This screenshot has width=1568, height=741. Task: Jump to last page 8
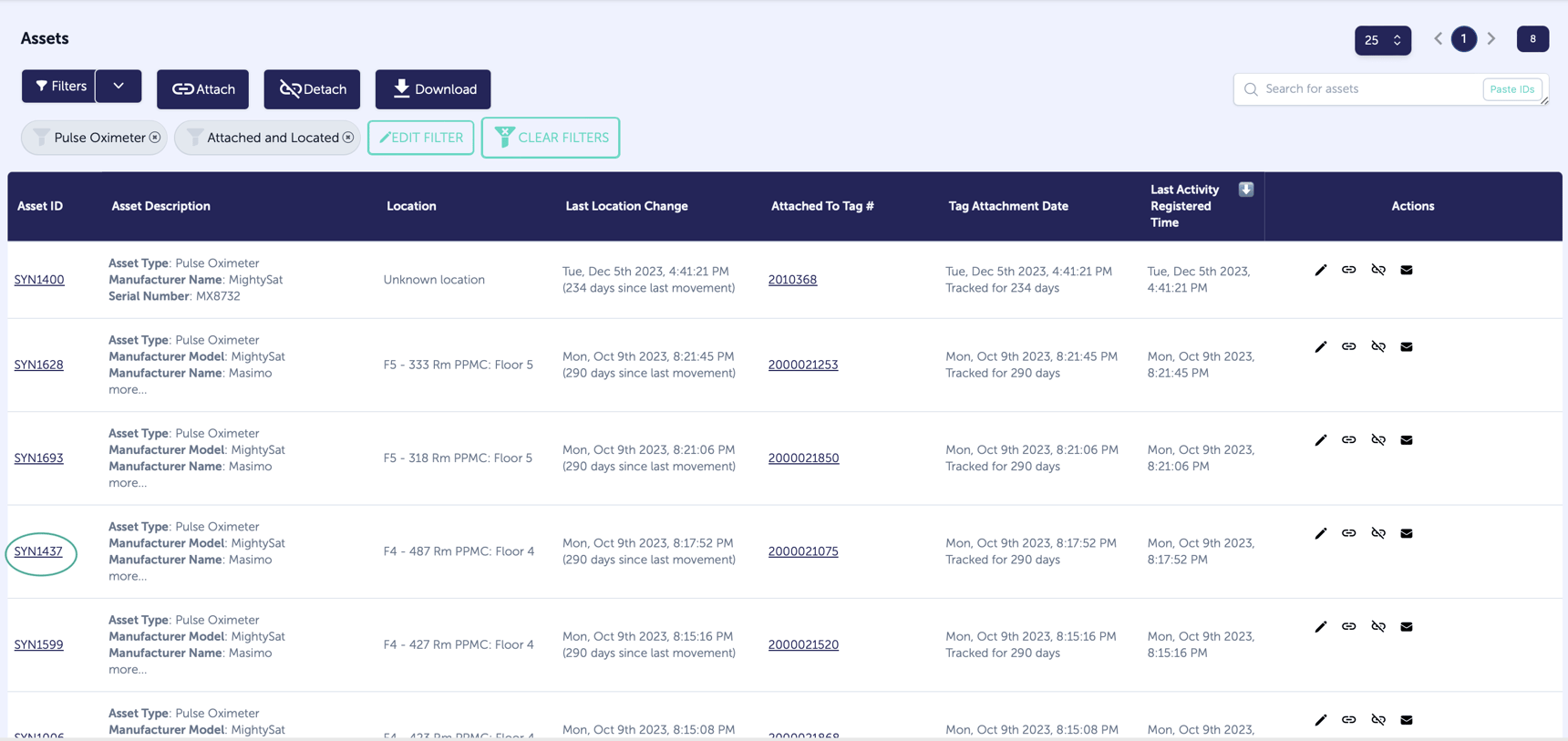pos(1532,39)
